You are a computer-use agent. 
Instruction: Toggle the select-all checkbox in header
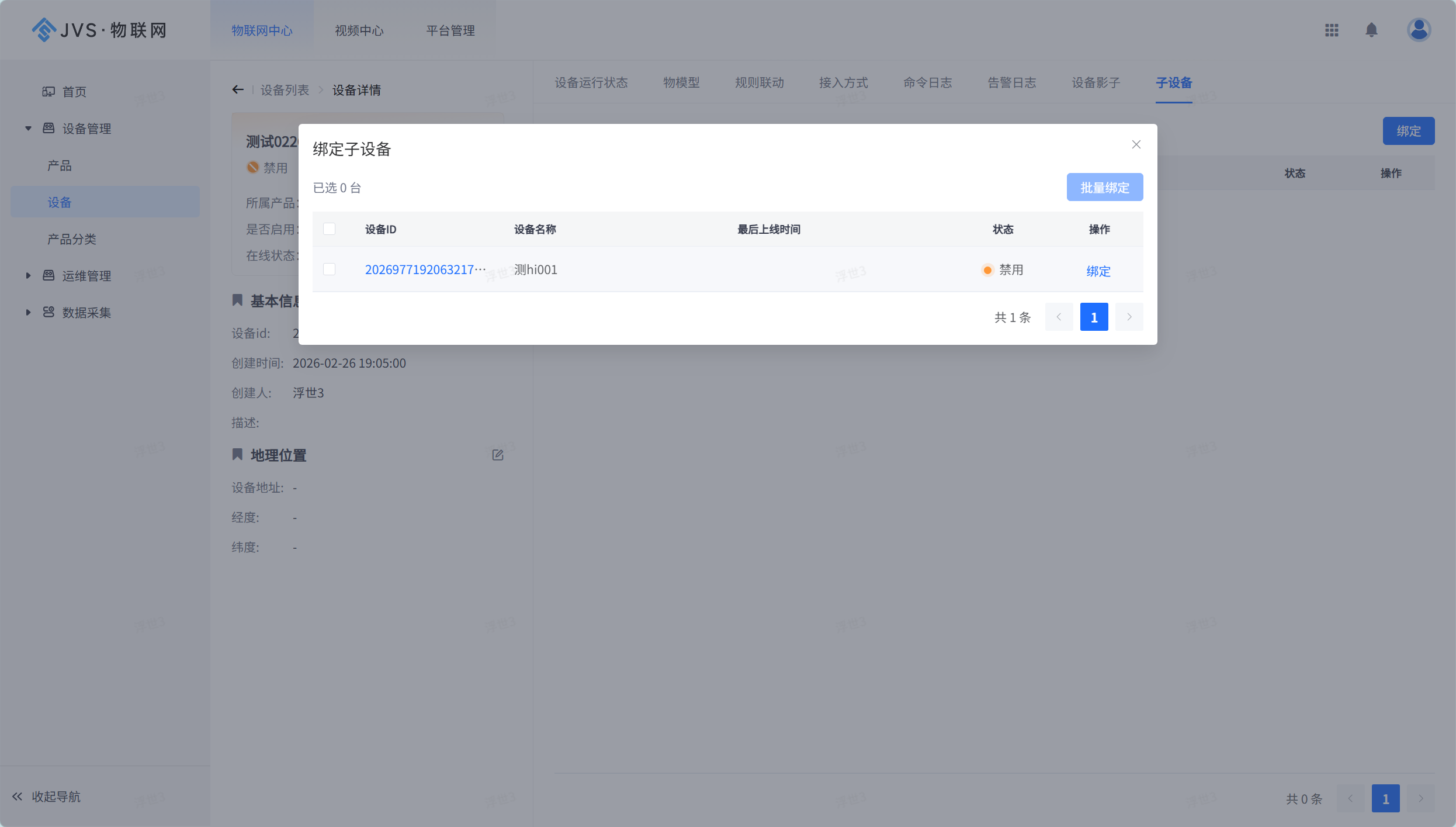point(330,229)
